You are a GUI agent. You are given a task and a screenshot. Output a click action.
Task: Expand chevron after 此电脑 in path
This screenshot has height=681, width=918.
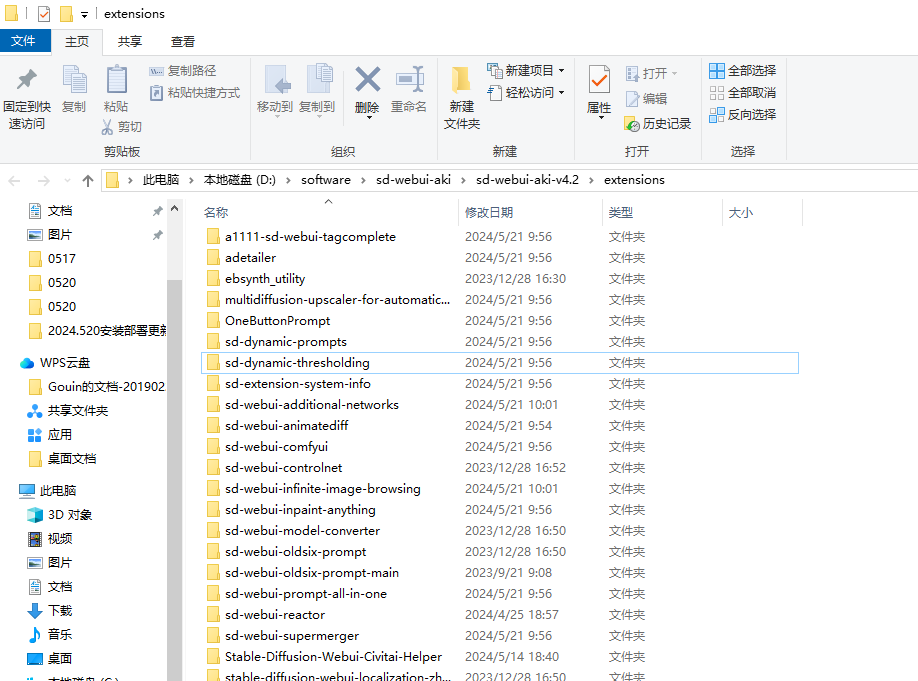(x=191, y=180)
